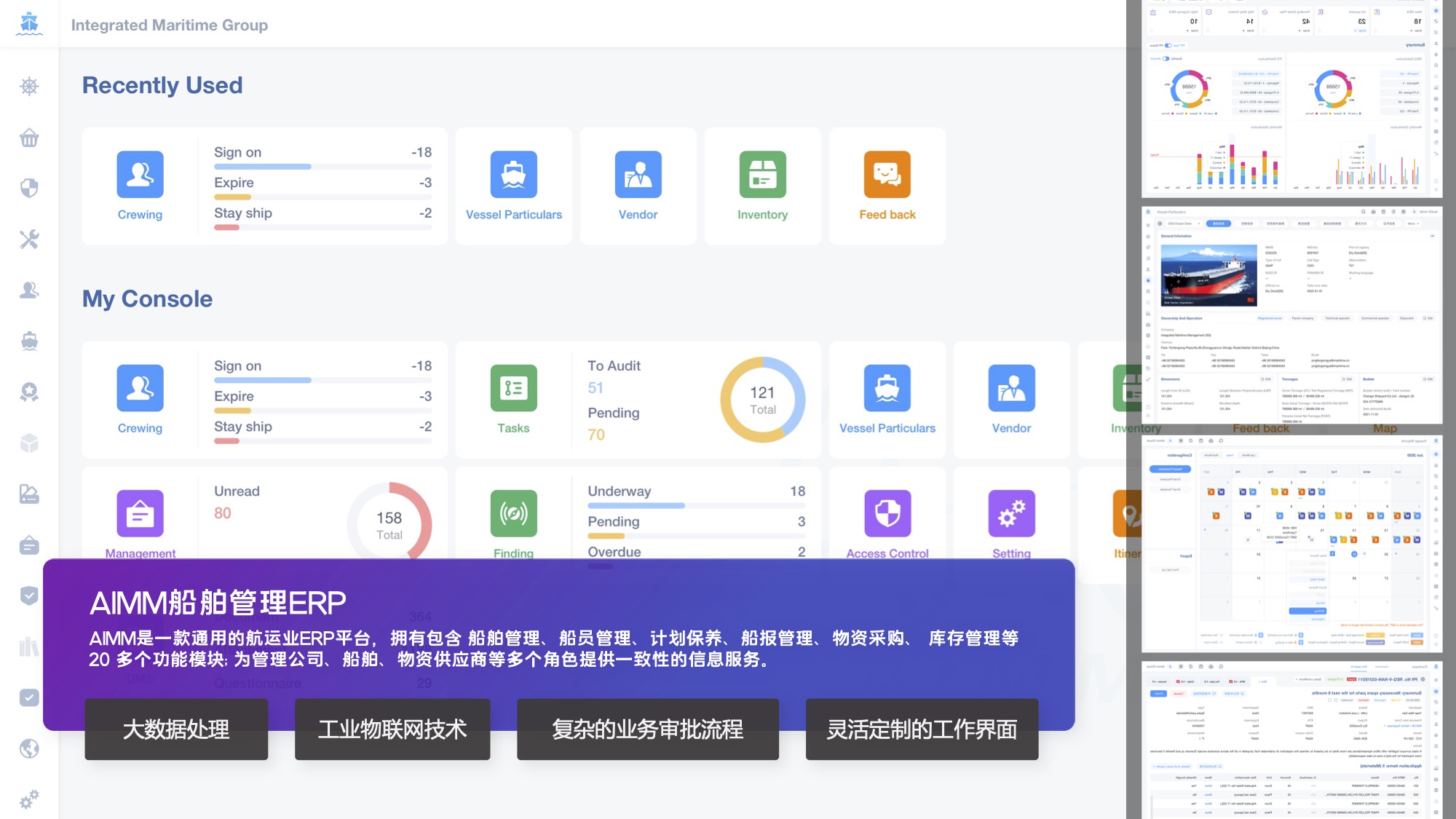Open Vendor icon in My Console

coord(1012,388)
